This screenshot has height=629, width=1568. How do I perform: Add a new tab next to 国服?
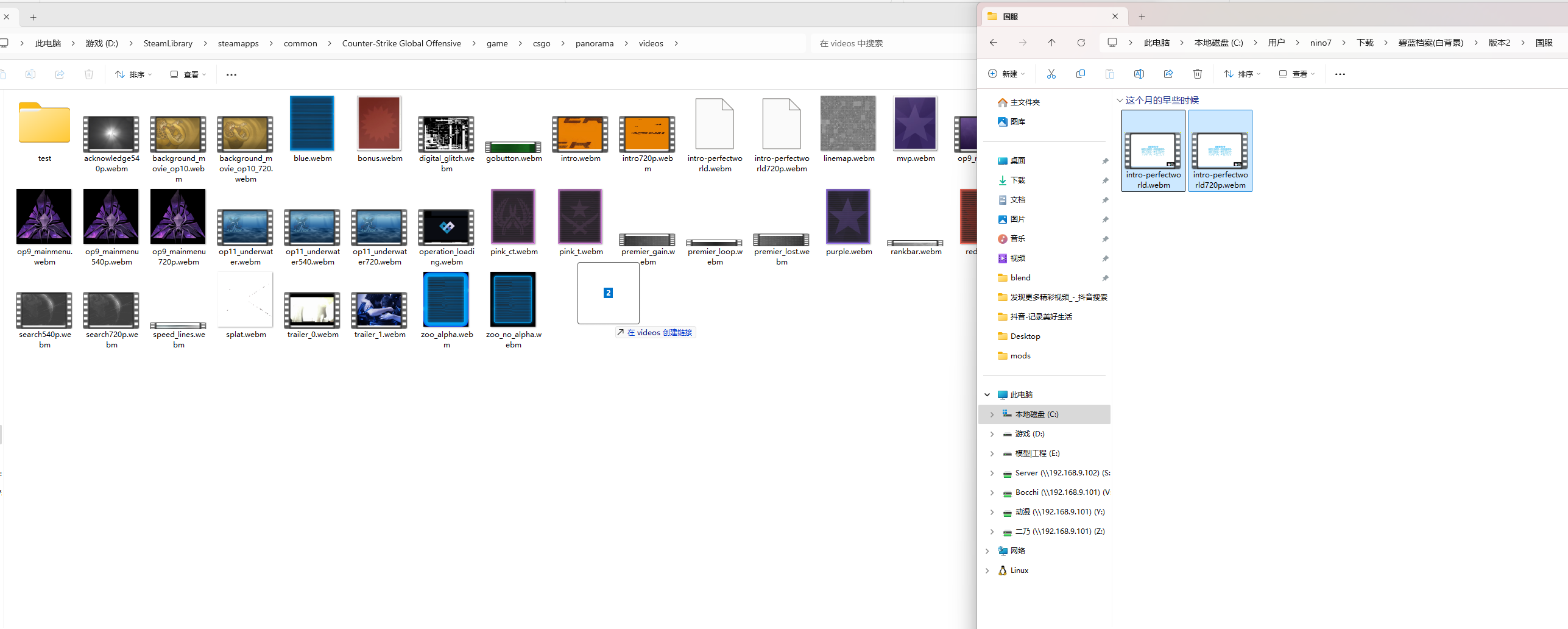pos(1142,16)
